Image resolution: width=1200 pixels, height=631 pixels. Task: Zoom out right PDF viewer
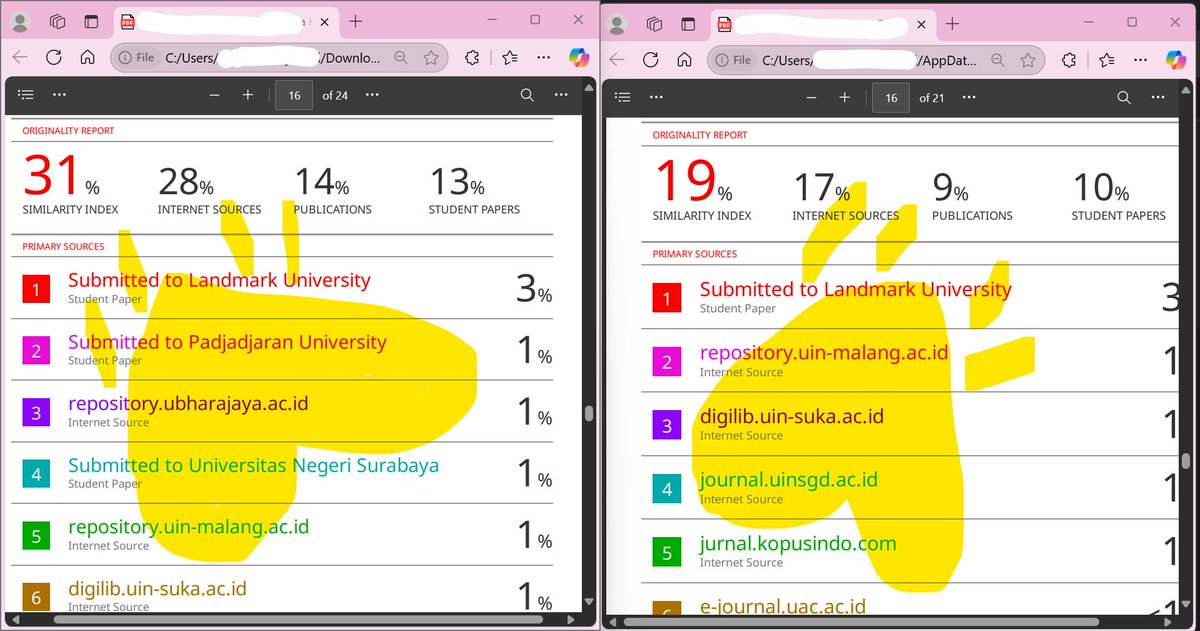coord(811,97)
